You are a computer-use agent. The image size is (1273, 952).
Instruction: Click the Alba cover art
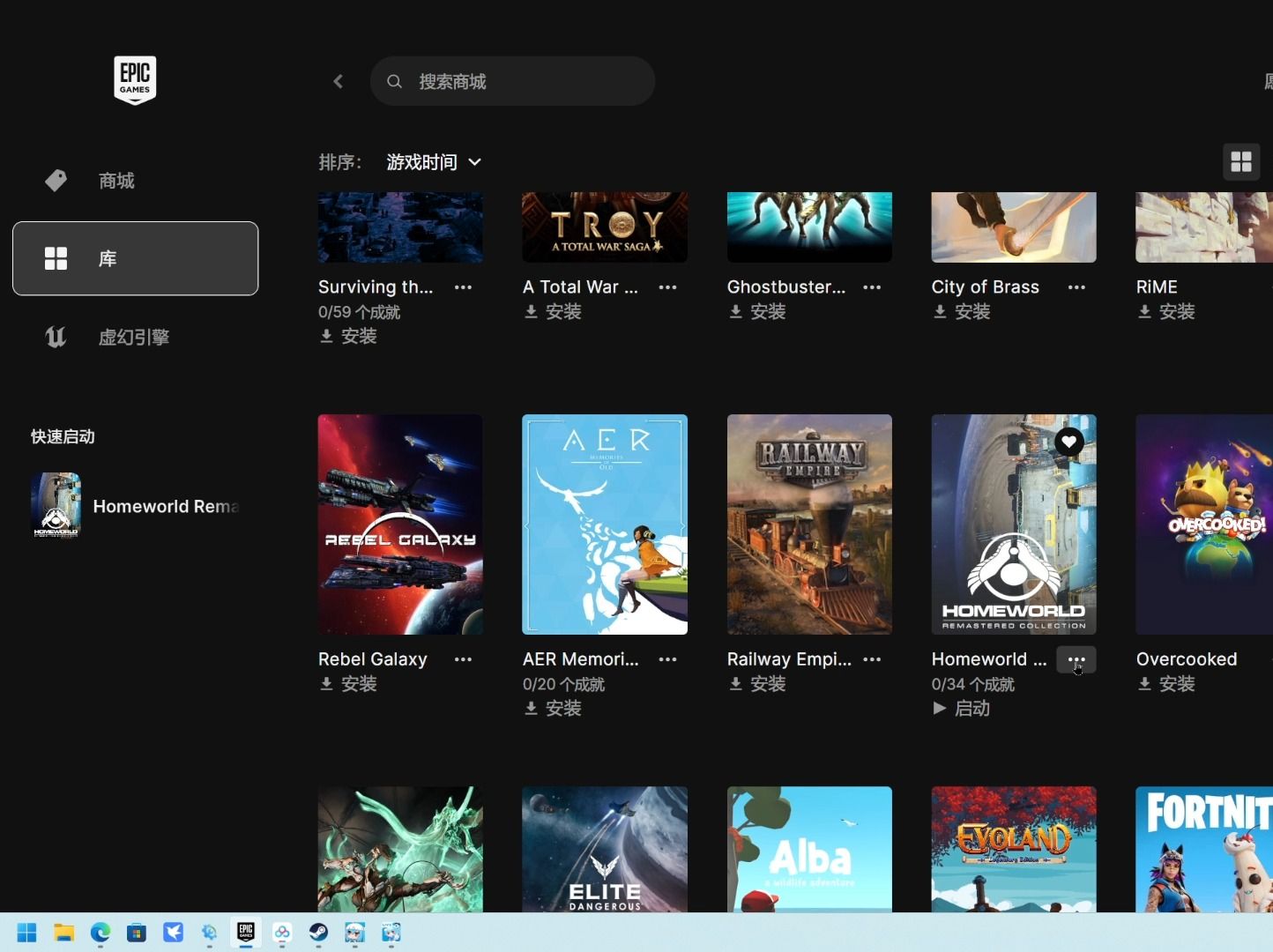(x=809, y=850)
